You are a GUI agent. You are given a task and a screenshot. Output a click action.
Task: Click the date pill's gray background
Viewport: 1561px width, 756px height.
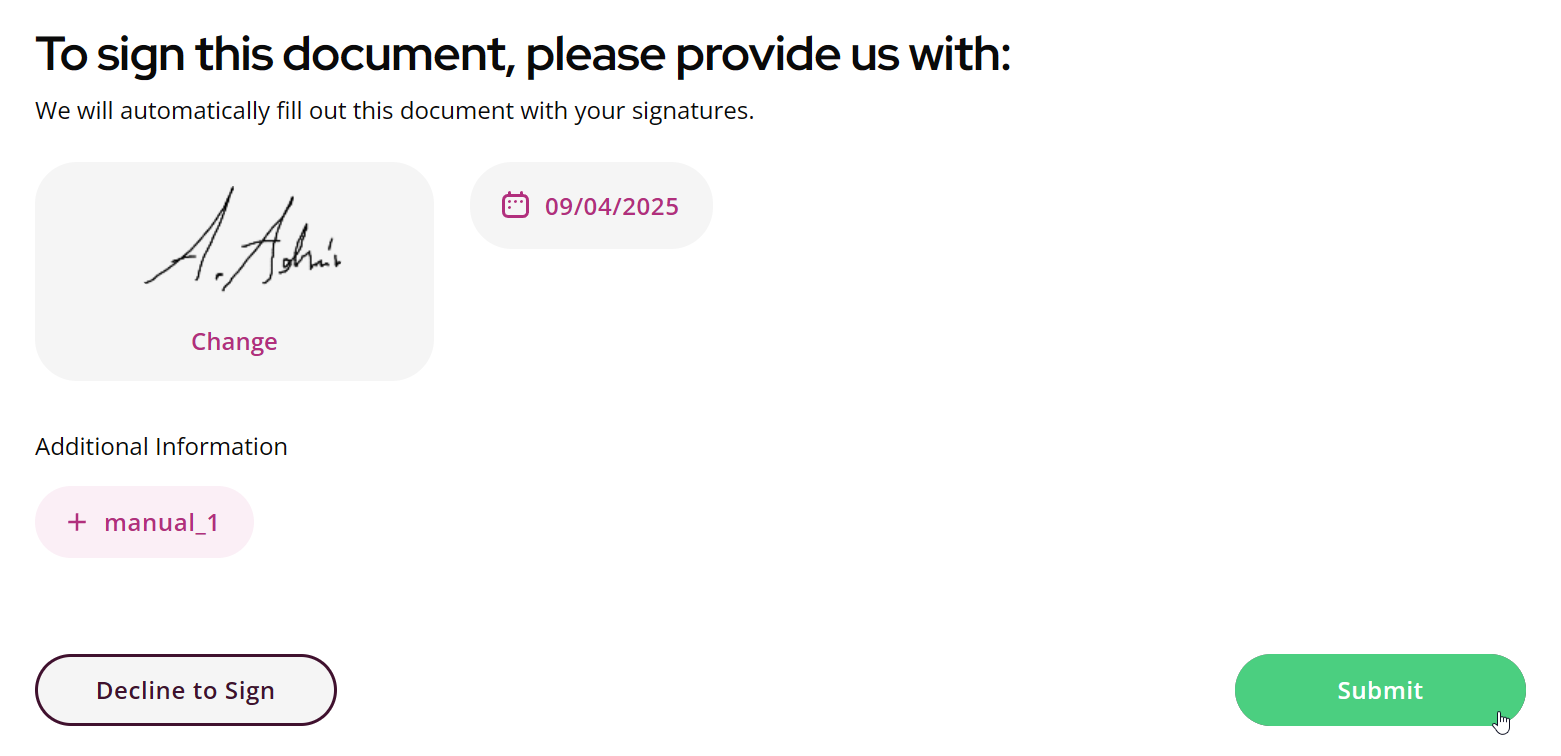tap(692, 230)
